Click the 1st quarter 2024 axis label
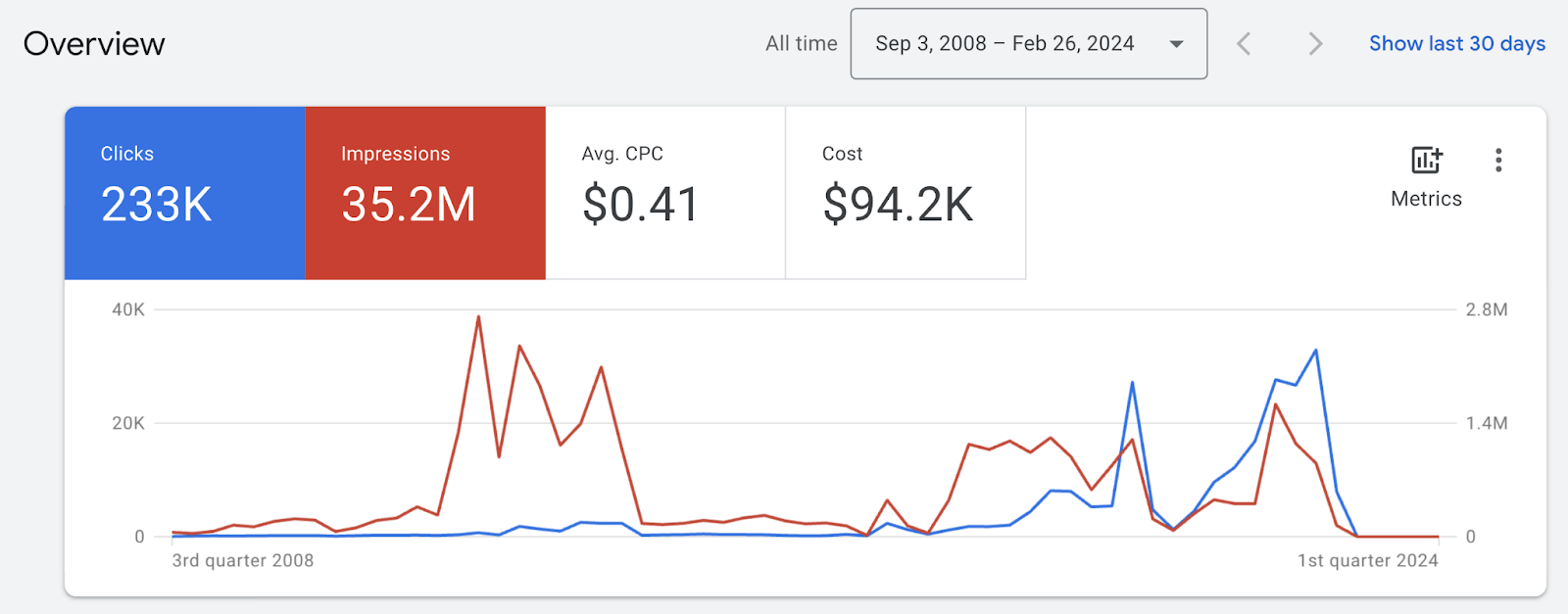This screenshot has height=614, width=1568. pos(1367,560)
